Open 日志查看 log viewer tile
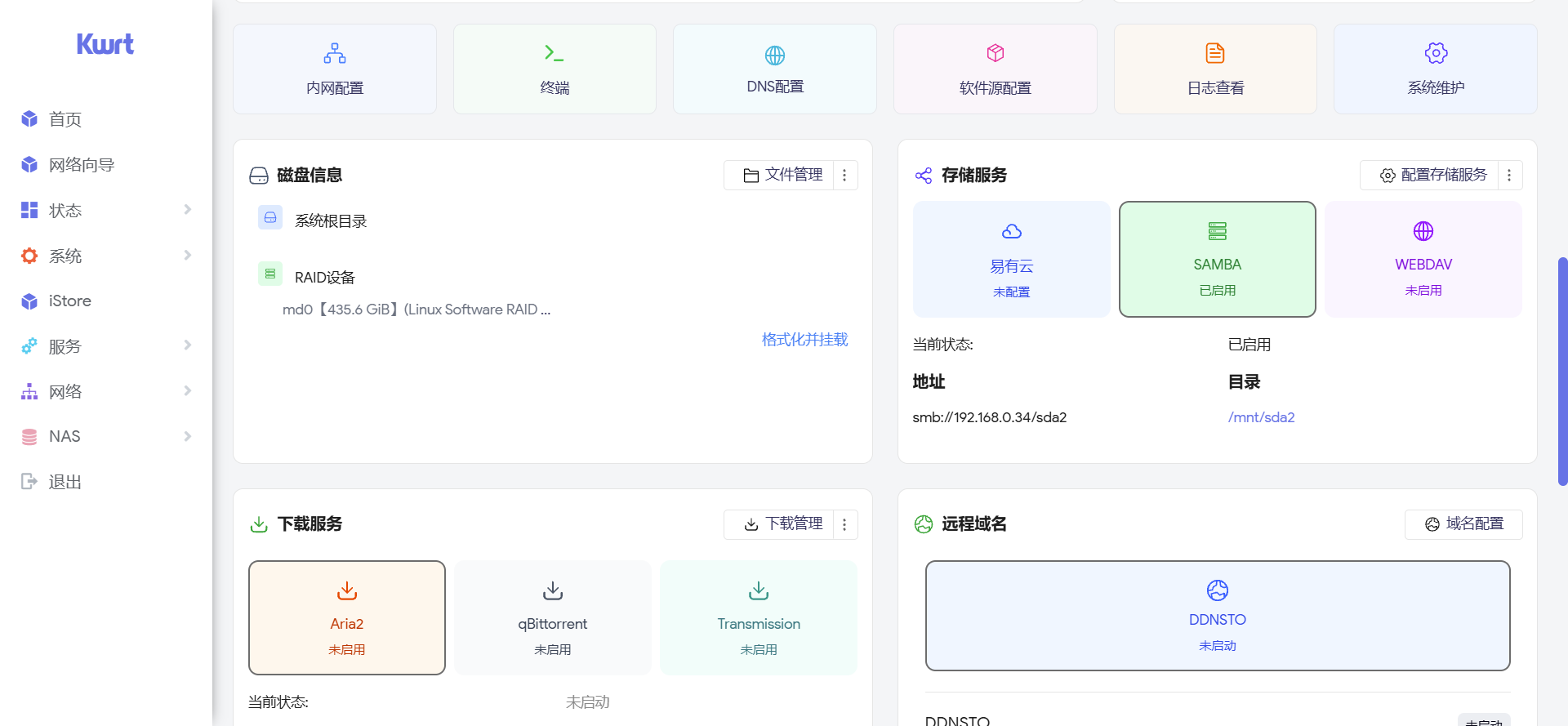This screenshot has width=1568, height=726. [1215, 69]
